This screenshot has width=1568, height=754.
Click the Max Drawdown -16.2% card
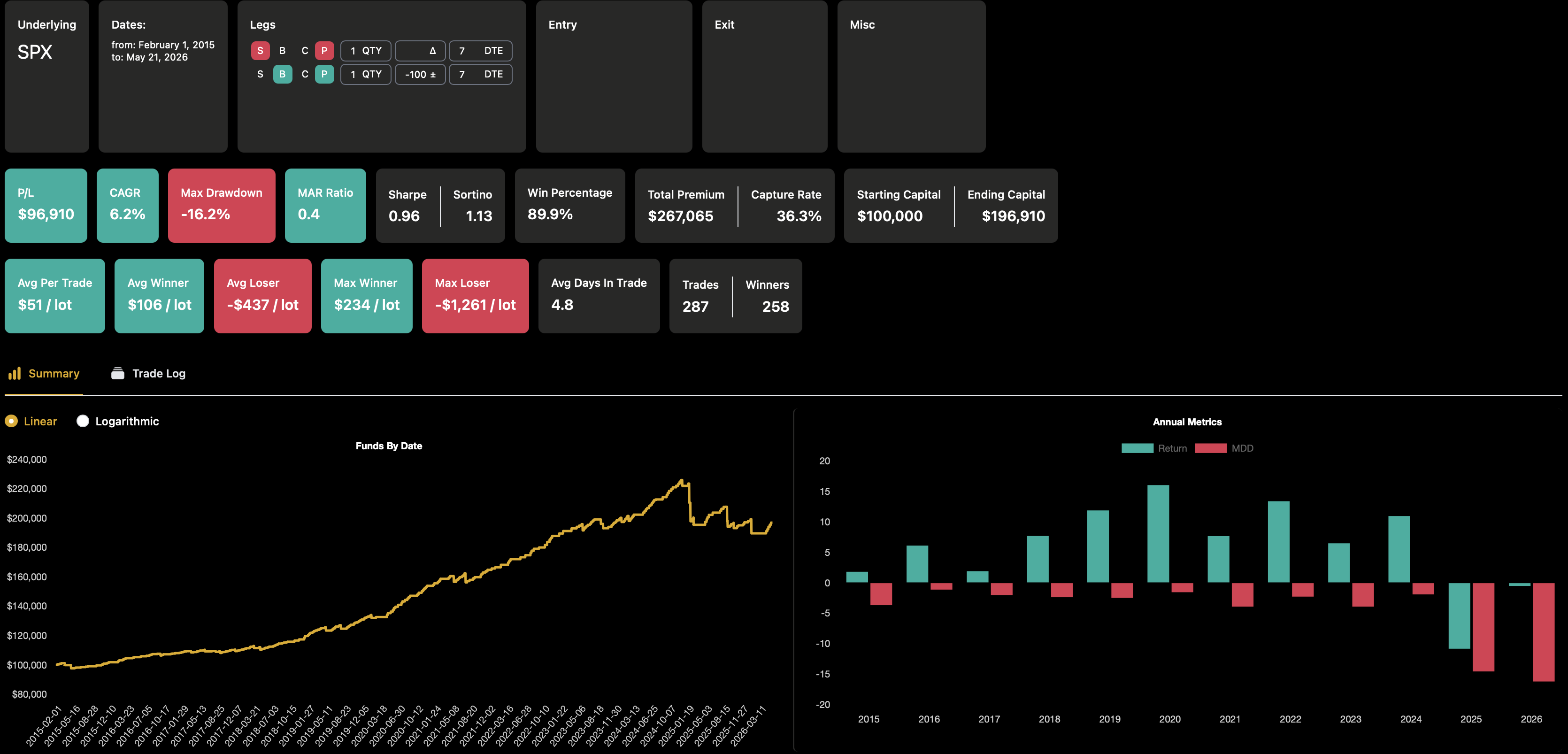click(x=222, y=206)
